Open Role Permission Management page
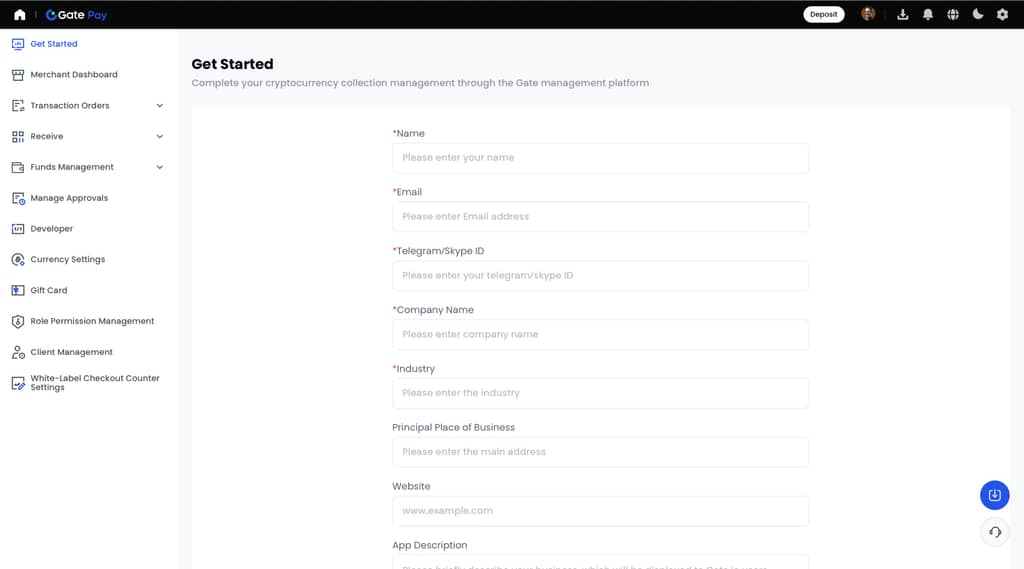Image resolution: width=1024 pixels, height=569 pixels. pos(92,321)
